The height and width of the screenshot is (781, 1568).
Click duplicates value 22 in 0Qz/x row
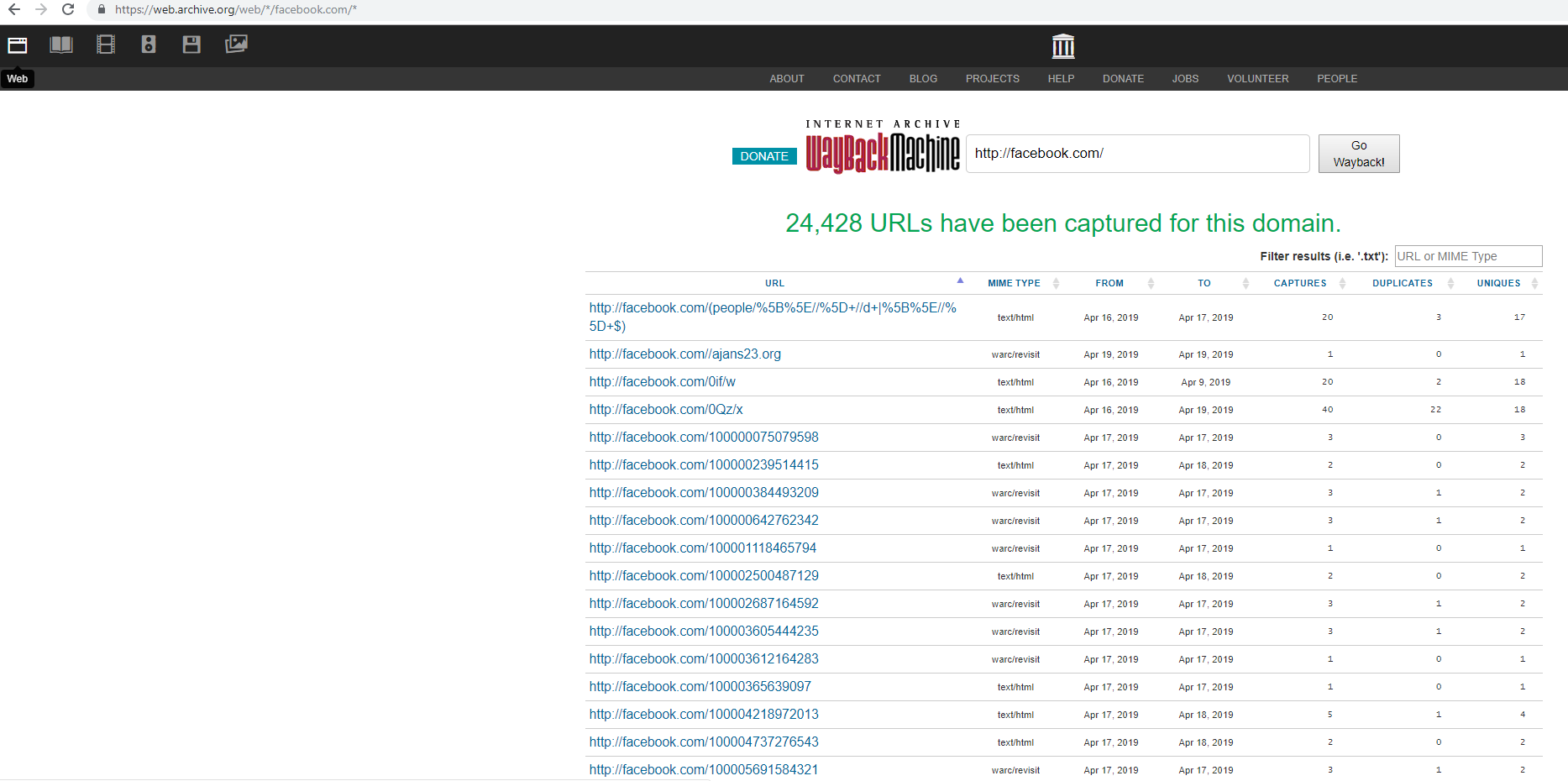pyautogui.click(x=1435, y=410)
